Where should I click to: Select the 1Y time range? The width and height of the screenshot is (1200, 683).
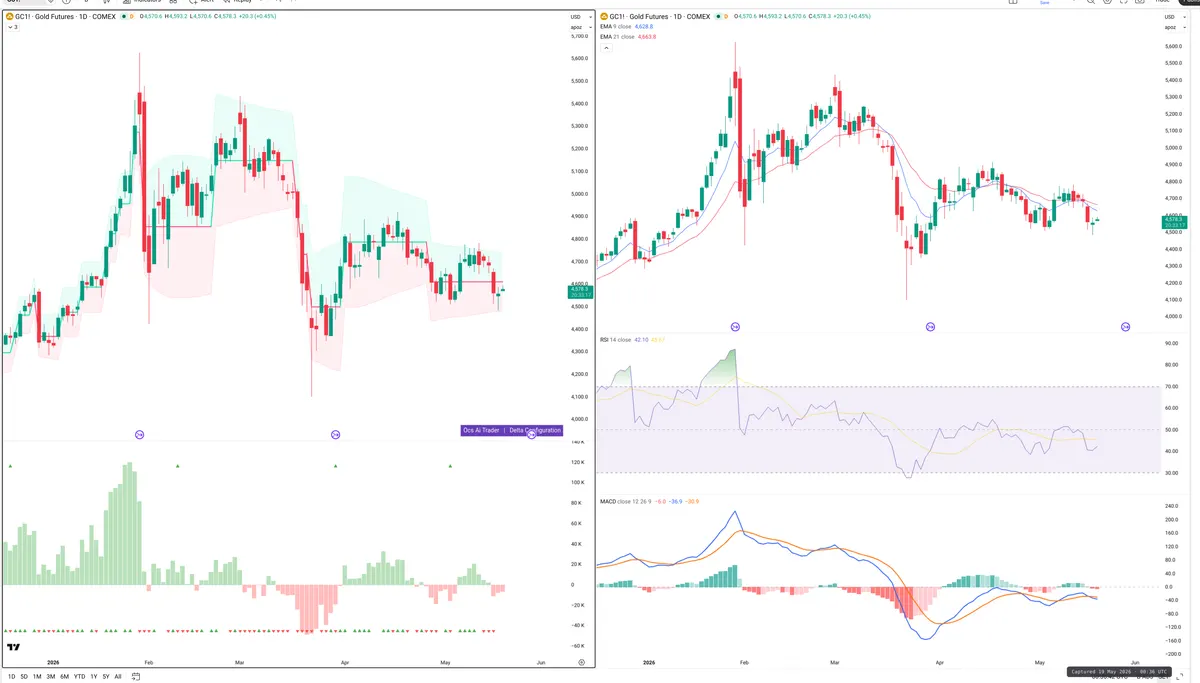(94, 677)
